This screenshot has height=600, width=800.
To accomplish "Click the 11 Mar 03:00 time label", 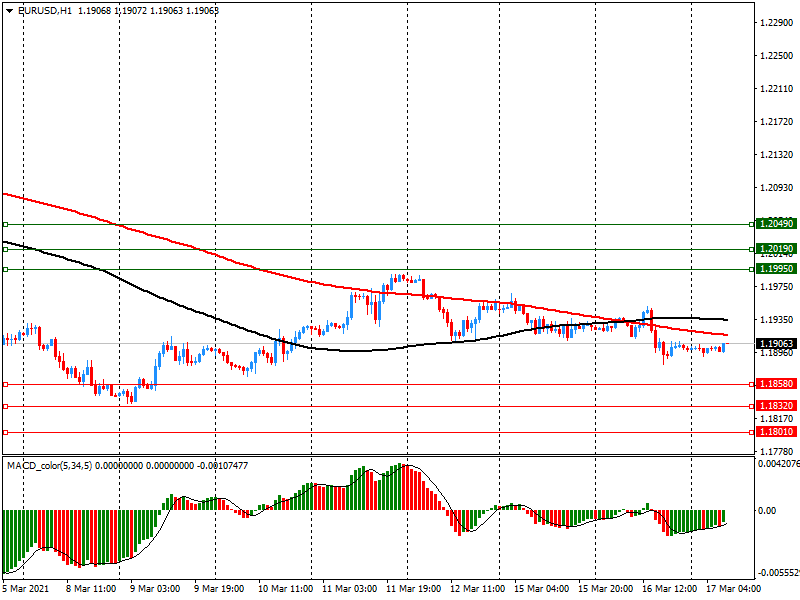I will coord(349,589).
